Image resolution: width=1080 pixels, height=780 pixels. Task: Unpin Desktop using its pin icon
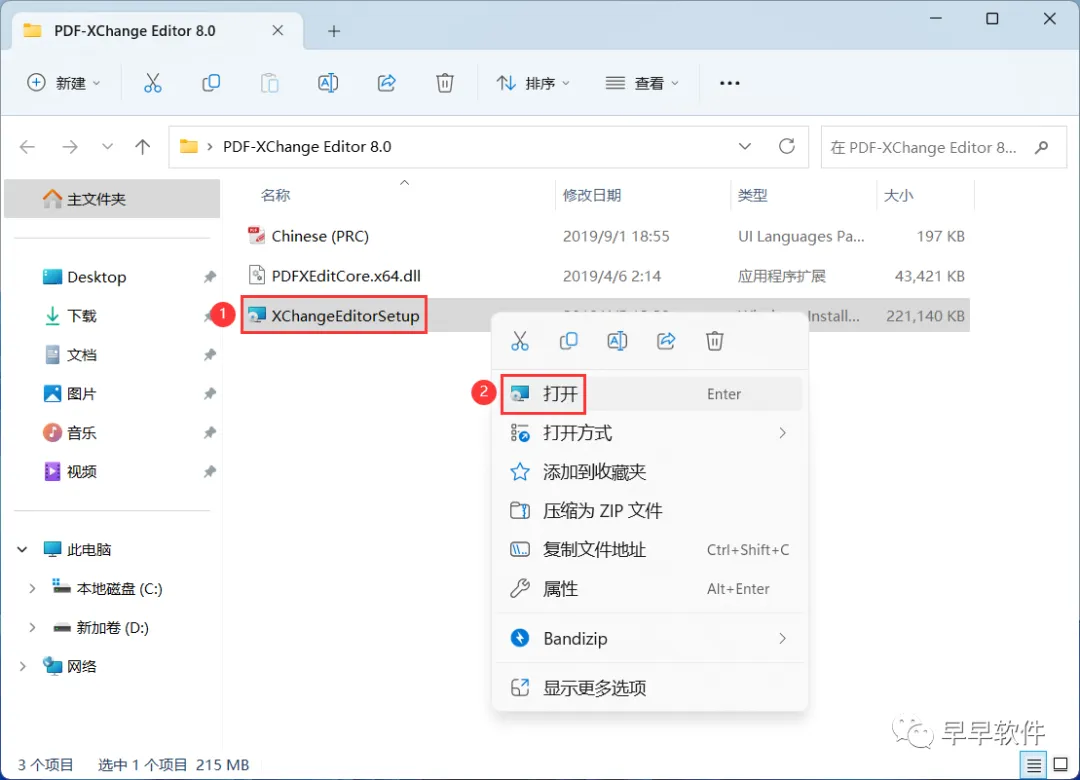(209, 277)
